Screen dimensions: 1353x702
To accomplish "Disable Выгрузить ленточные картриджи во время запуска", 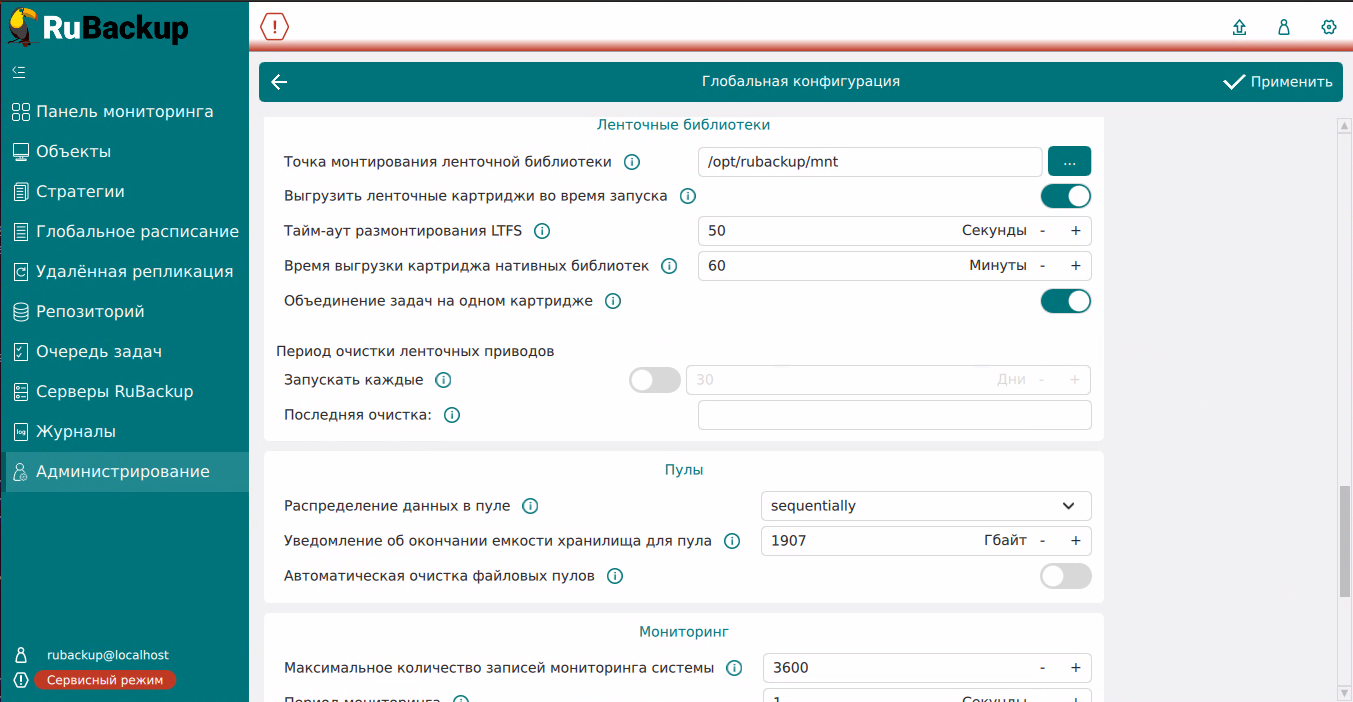I will click(1066, 196).
